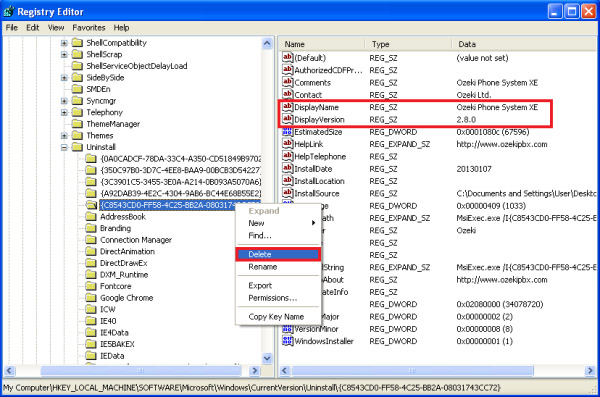Viewport: 600px width, 397px height.
Task: Select the Fontcore key
Action: (x=116, y=286)
